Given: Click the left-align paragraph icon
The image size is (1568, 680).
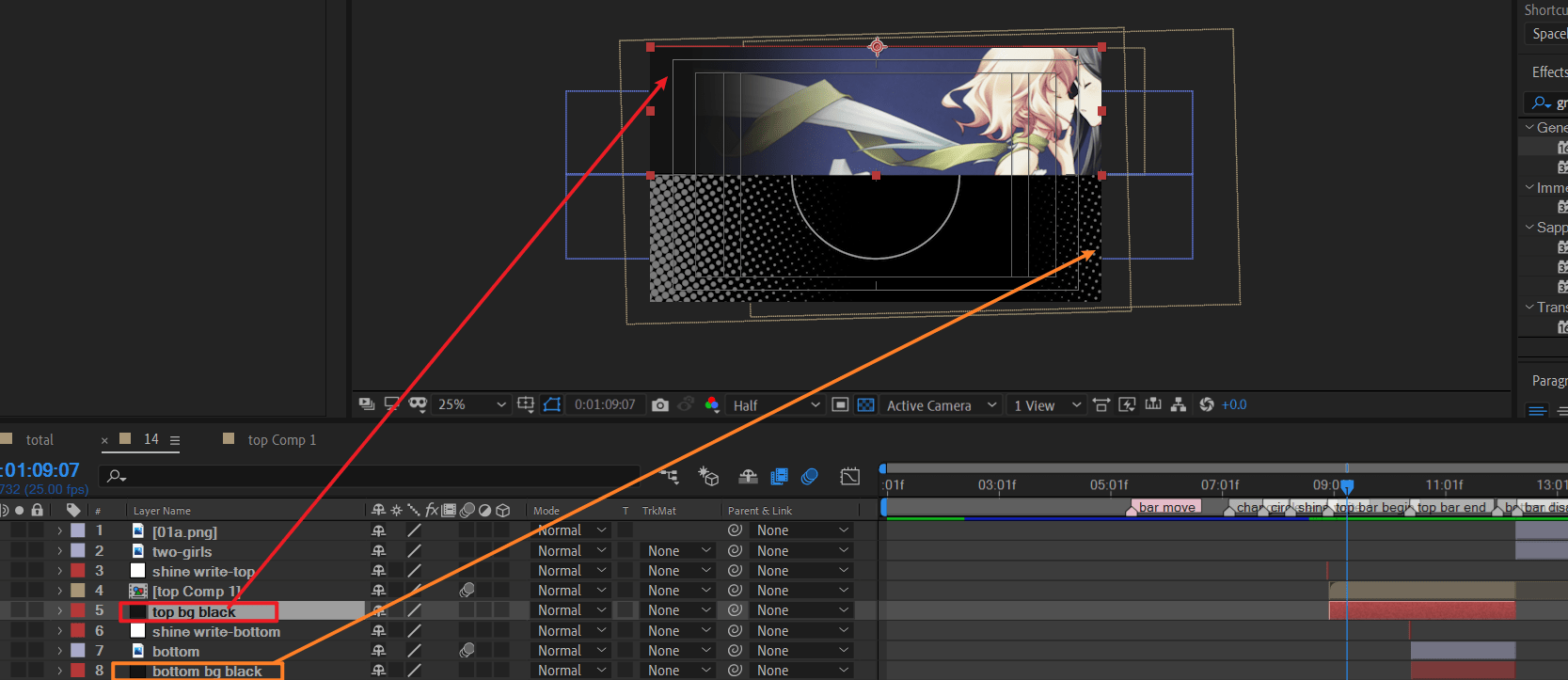Looking at the screenshot, I should point(1538,411).
